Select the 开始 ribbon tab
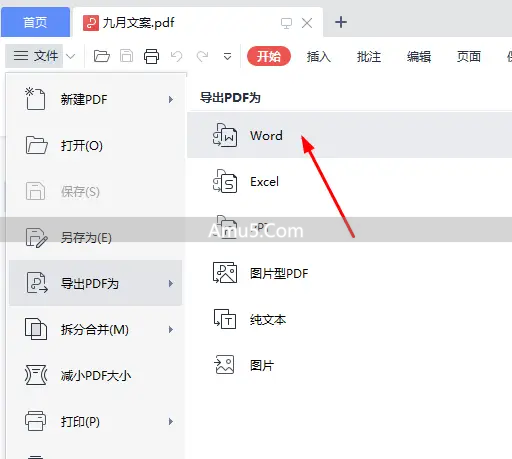This screenshot has height=459, width=512. coord(269,56)
